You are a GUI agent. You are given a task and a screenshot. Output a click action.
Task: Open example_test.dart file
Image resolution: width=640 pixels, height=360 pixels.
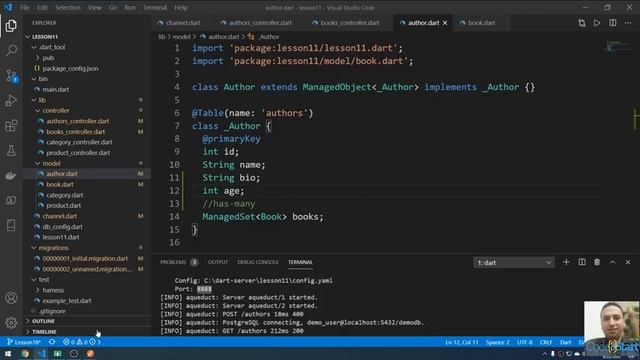pyautogui.click(x=67, y=301)
